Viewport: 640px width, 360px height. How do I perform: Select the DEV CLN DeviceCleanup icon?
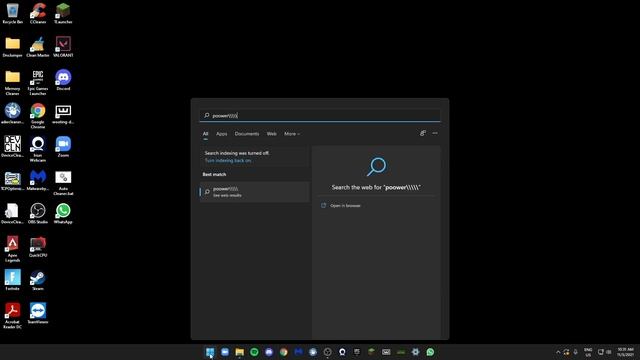tap(12, 147)
